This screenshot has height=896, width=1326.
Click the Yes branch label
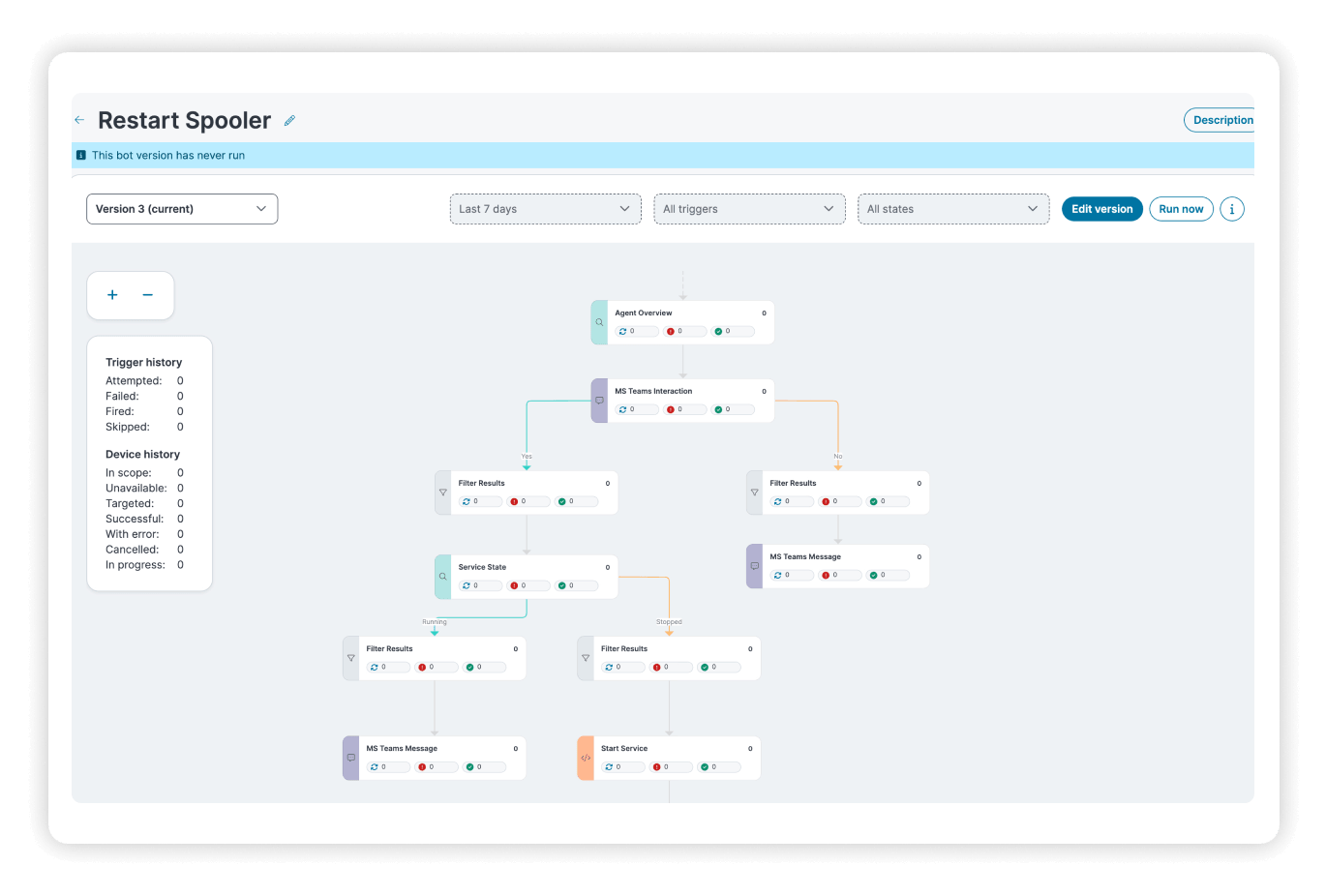tap(527, 456)
